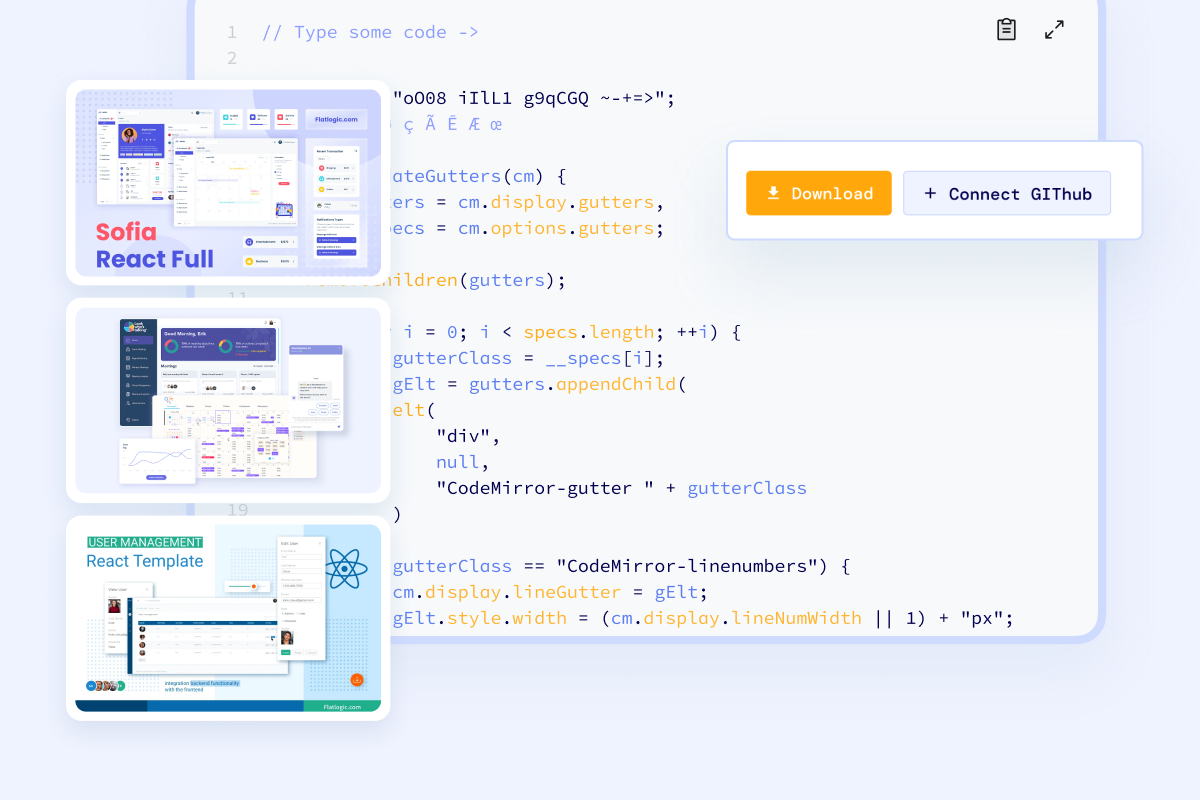Screen dimensions: 1200x800
Task: Click cm.display.lineGutter = gElt line
Action: [550, 592]
